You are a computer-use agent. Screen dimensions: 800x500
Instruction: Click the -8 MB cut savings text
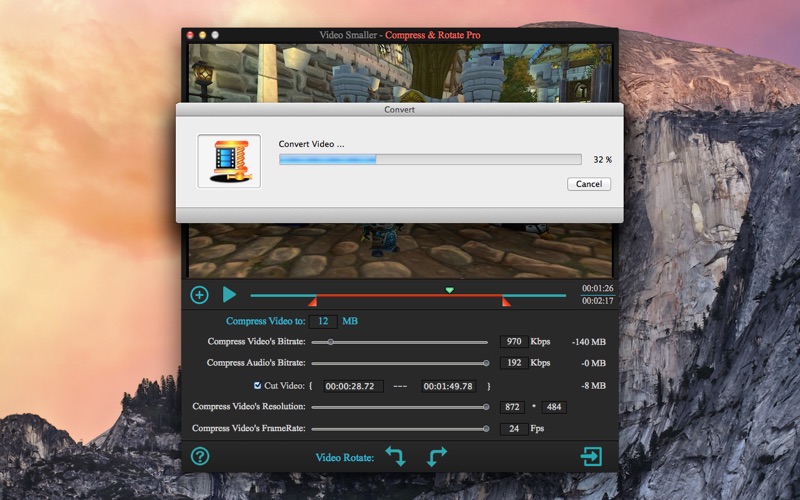tap(593, 386)
